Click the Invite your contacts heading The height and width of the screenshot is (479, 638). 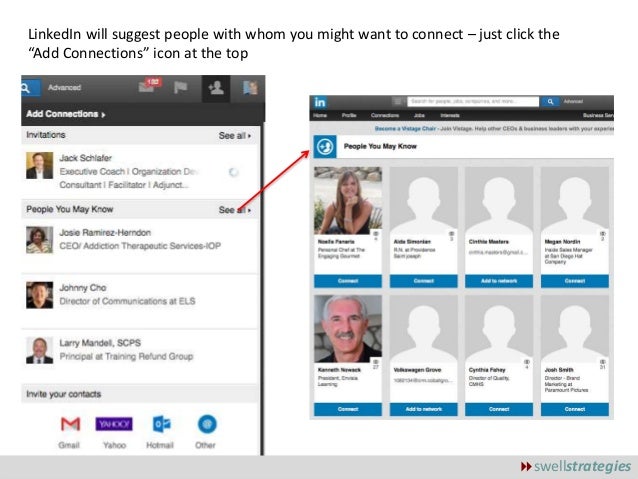(x=63, y=394)
